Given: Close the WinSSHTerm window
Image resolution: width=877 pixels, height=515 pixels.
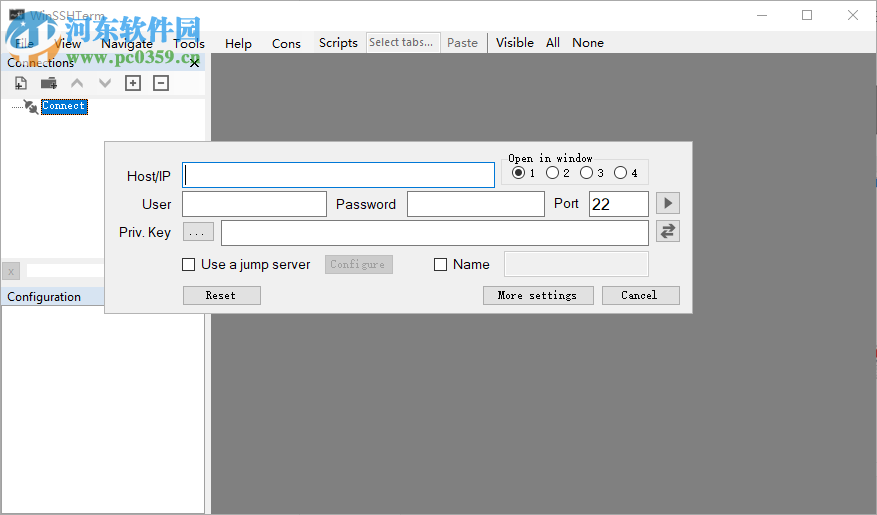Looking at the screenshot, I should [852, 15].
